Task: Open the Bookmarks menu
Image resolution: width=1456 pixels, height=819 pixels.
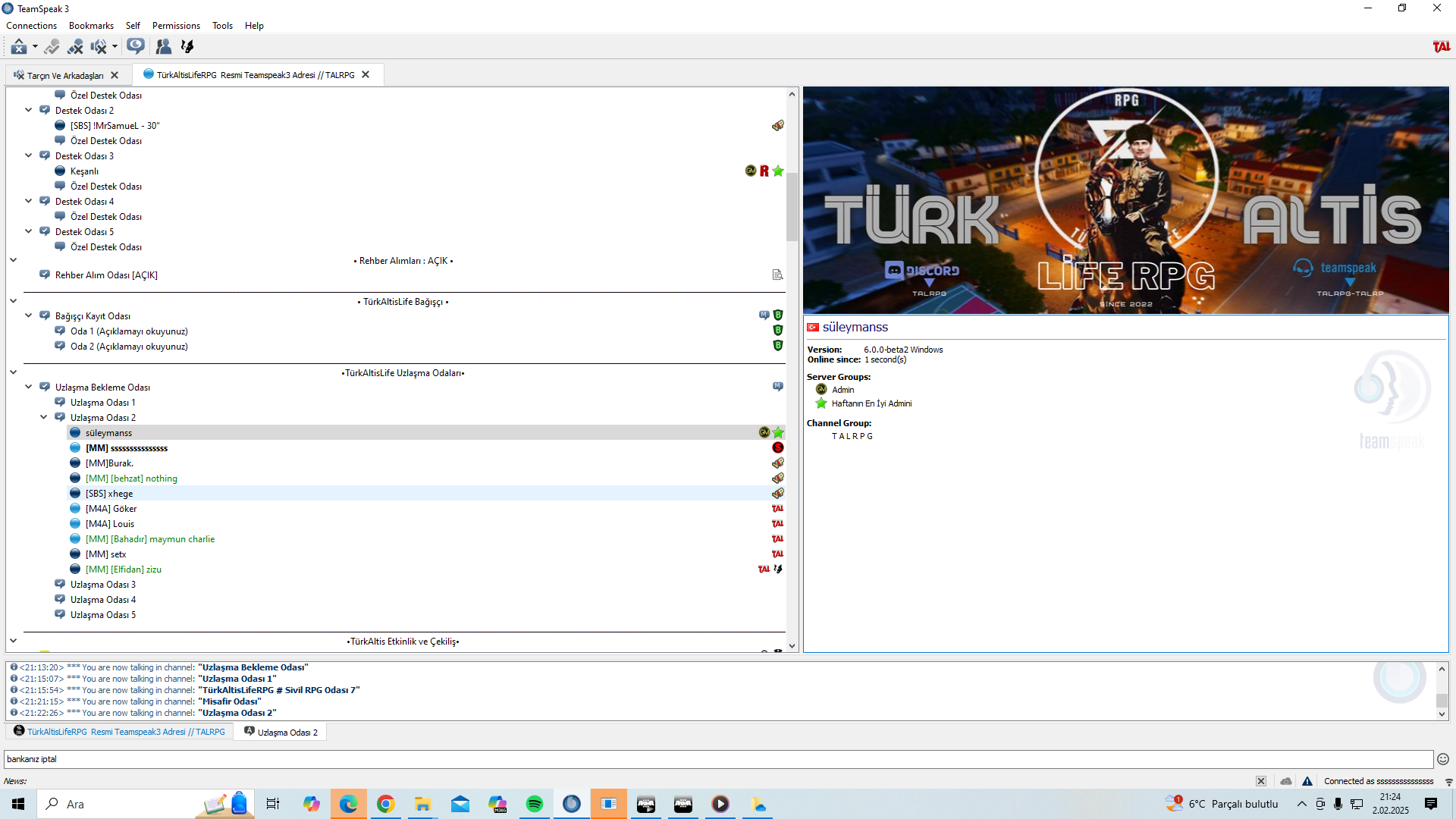Action: click(x=91, y=26)
